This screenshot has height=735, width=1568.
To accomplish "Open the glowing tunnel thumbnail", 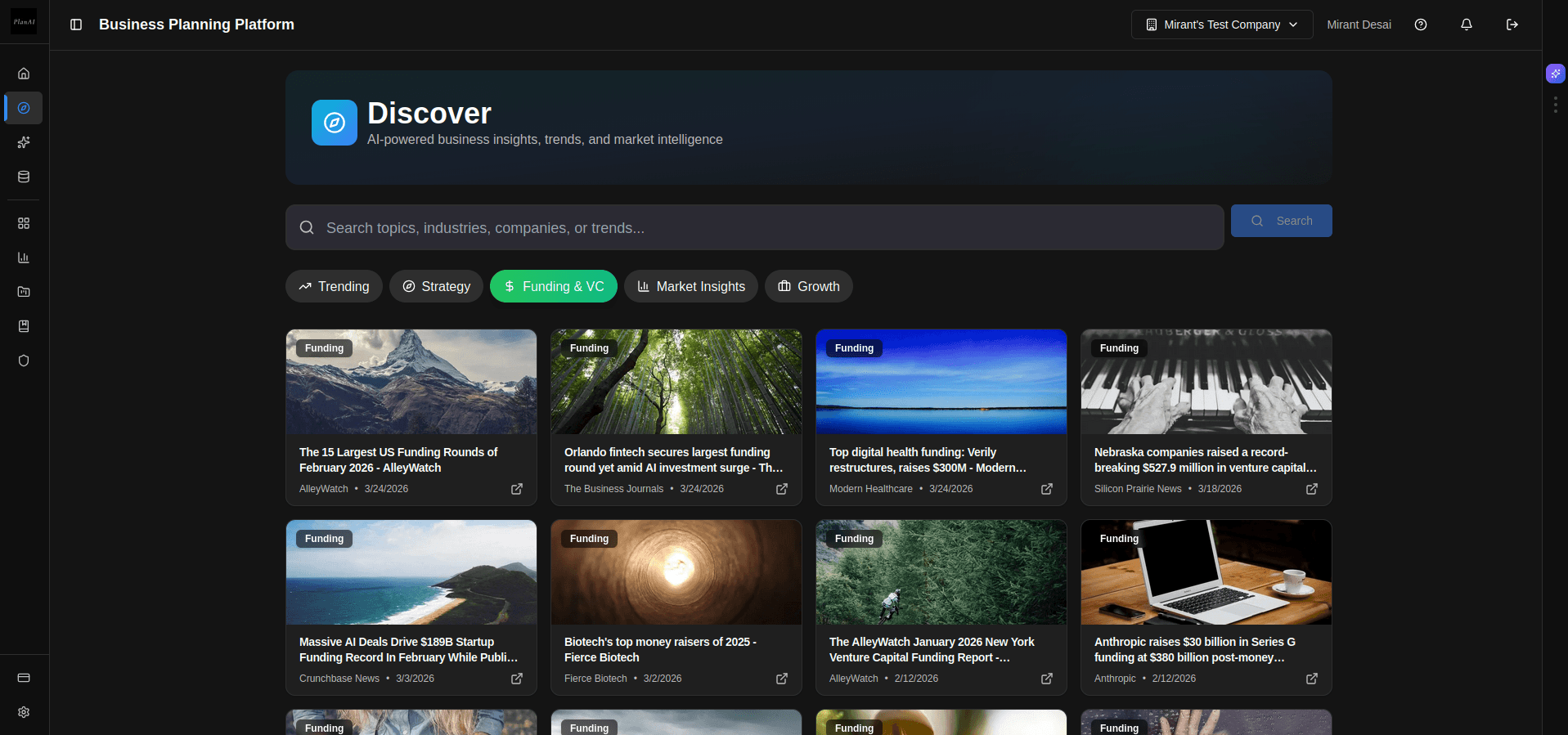I will tap(676, 572).
